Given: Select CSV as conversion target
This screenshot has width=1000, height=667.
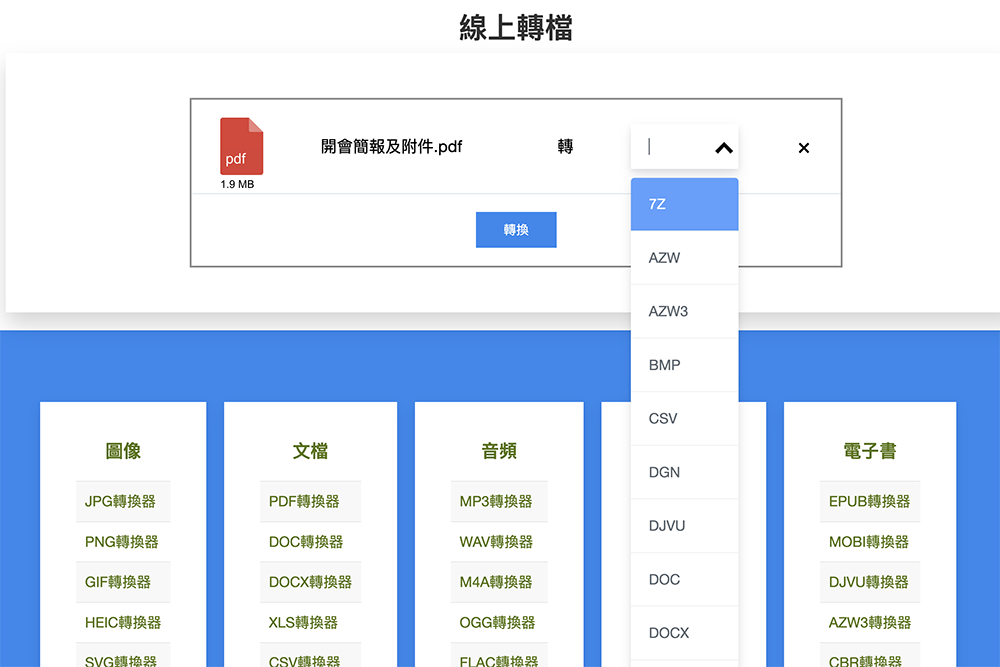Looking at the screenshot, I should 684,418.
